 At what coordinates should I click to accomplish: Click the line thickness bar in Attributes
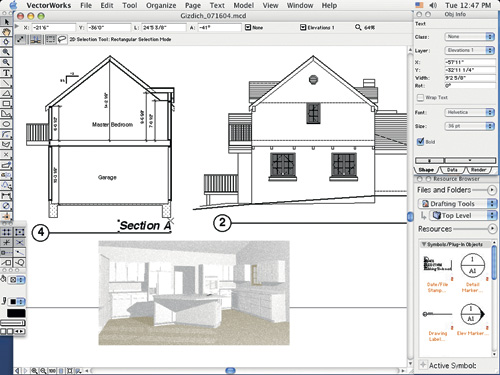pos(13,323)
